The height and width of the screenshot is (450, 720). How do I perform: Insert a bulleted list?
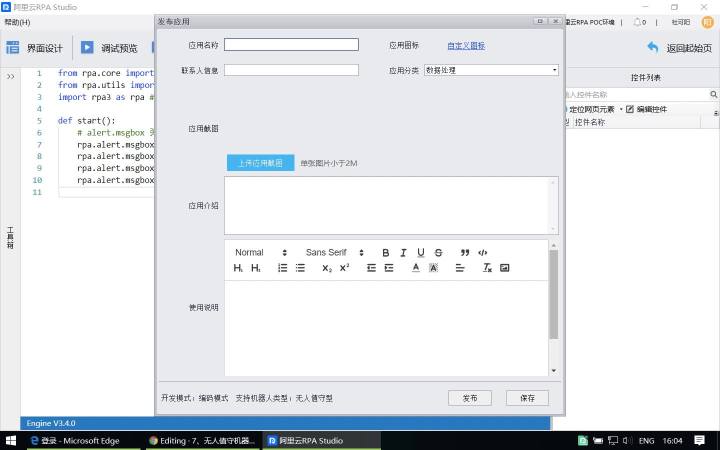tap(300, 268)
